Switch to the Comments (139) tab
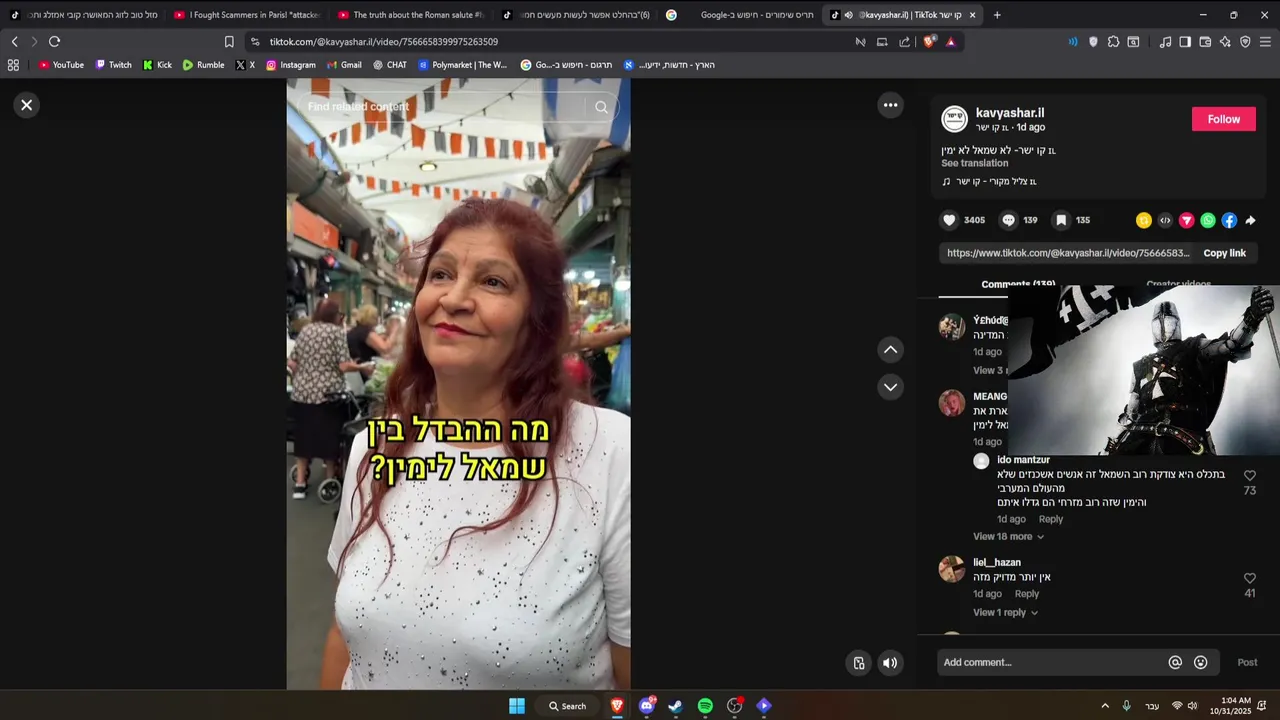1280x720 pixels. click(1018, 284)
